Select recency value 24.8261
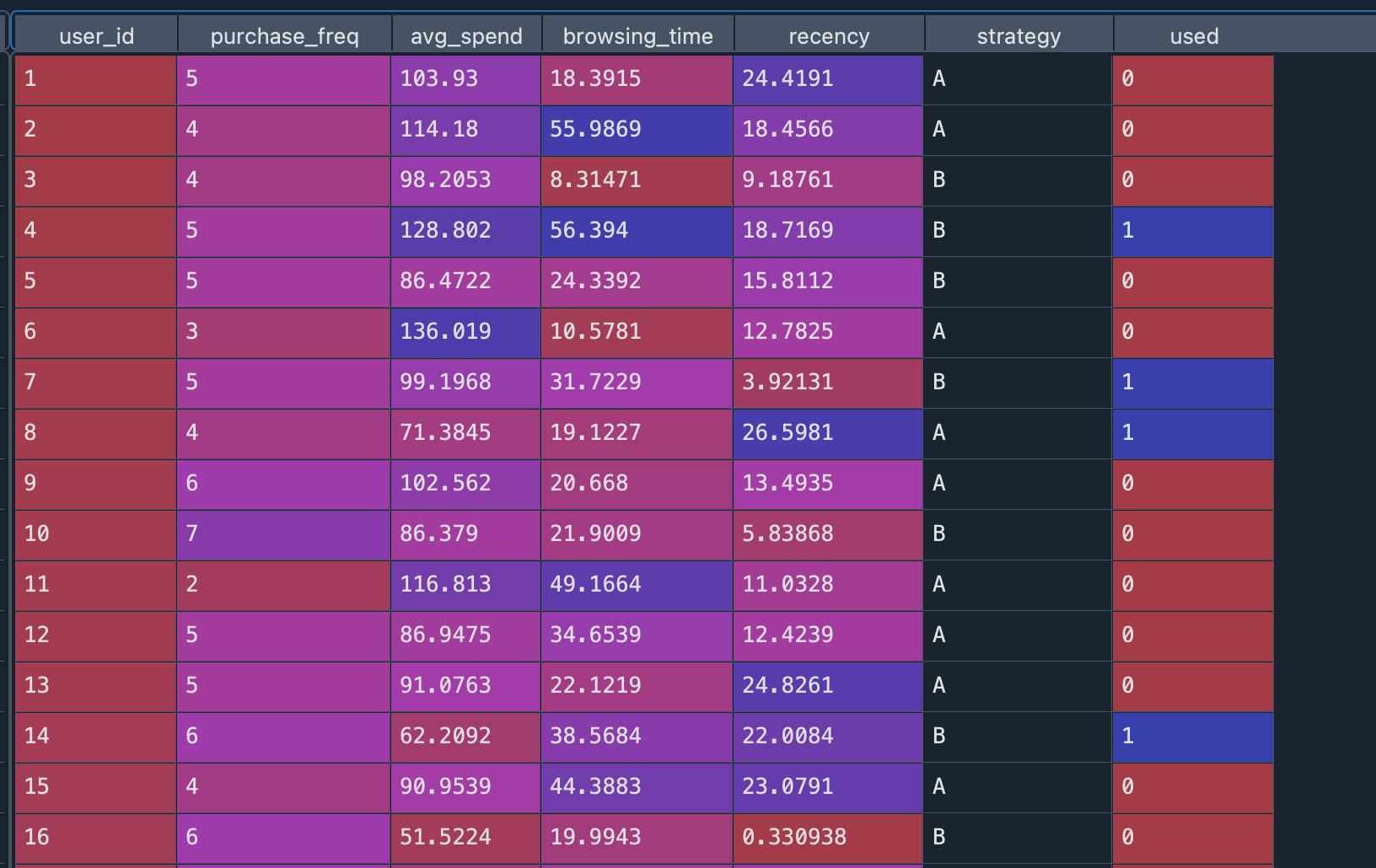Viewport: 1376px width, 868px height. click(828, 687)
